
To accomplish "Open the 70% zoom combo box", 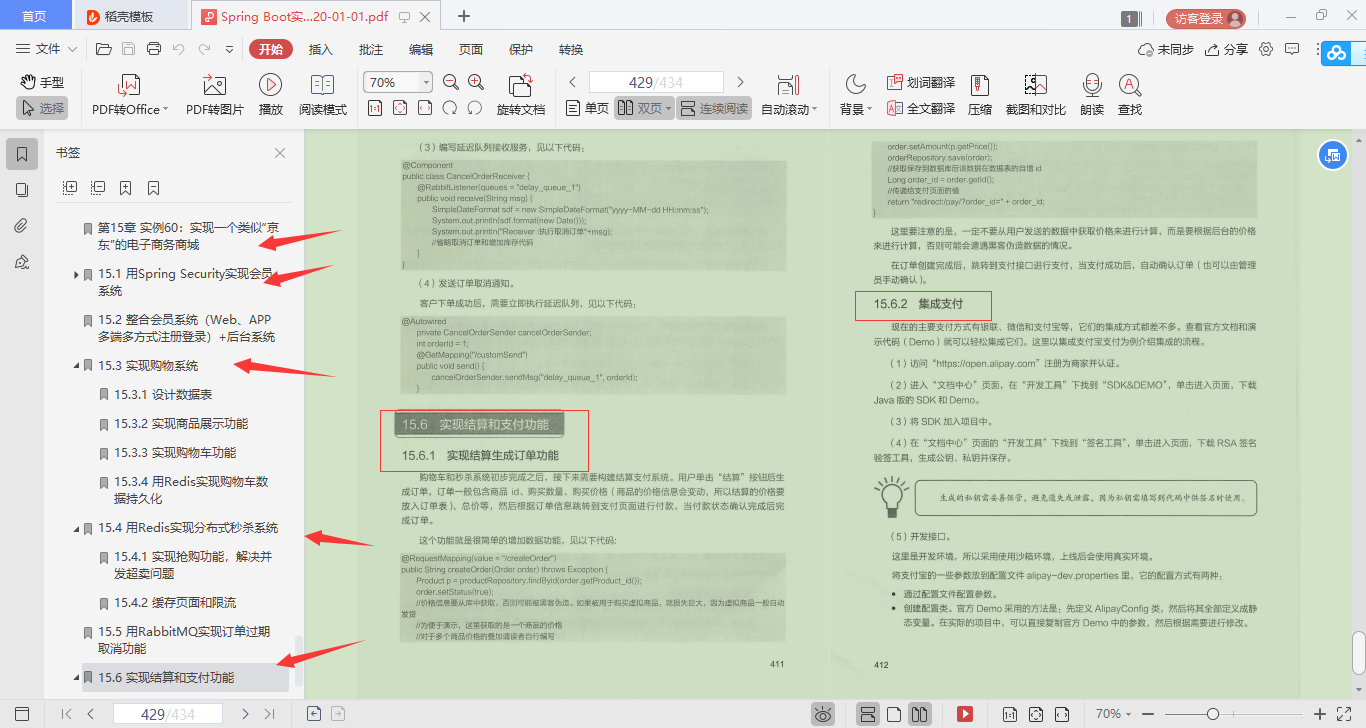I will coord(398,82).
